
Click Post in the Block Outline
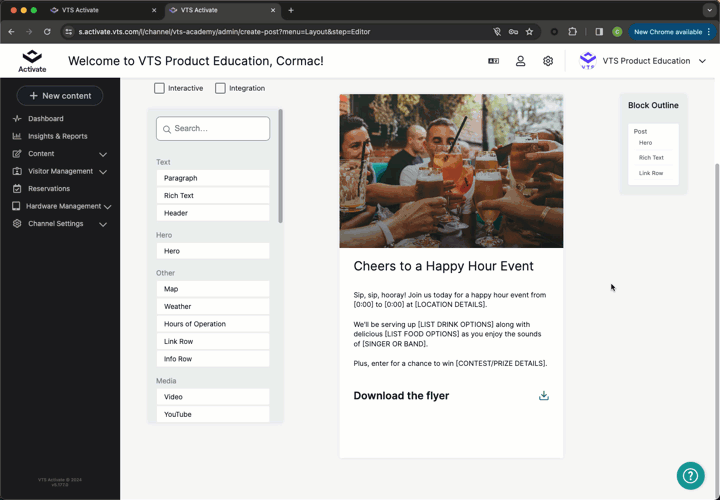[640, 131]
